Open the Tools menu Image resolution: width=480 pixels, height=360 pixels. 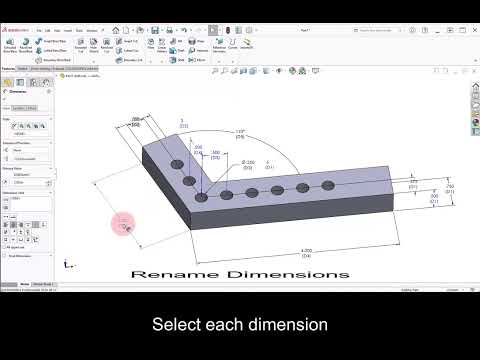[x=79, y=30]
